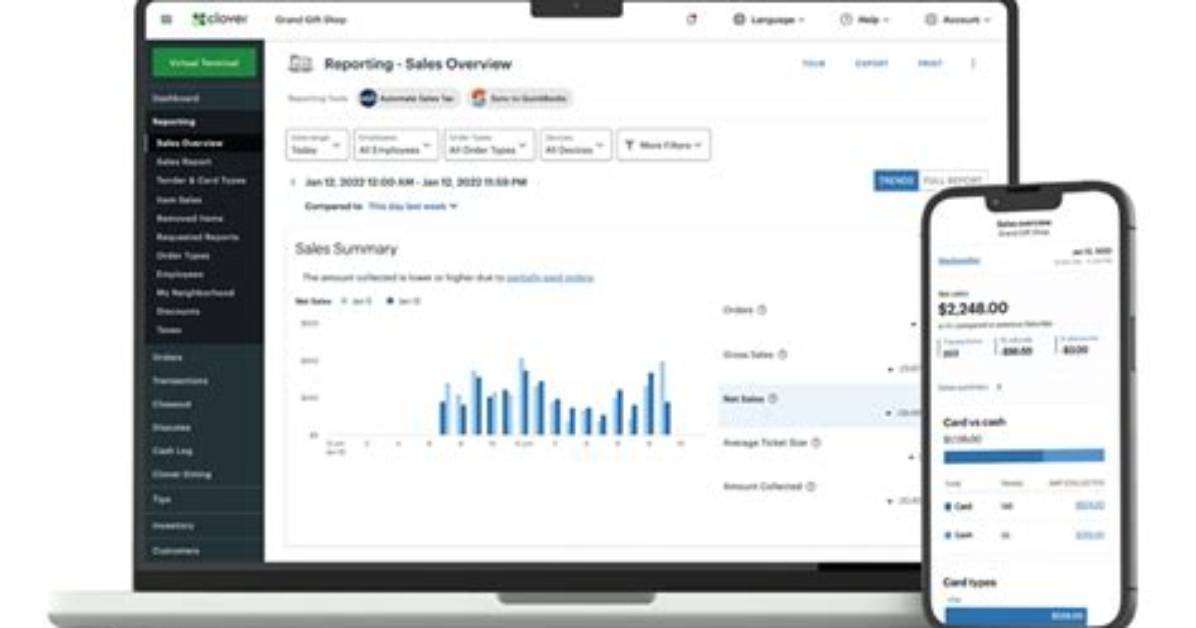Click the info icon next to Net Sales metric

pyautogui.click(x=773, y=399)
